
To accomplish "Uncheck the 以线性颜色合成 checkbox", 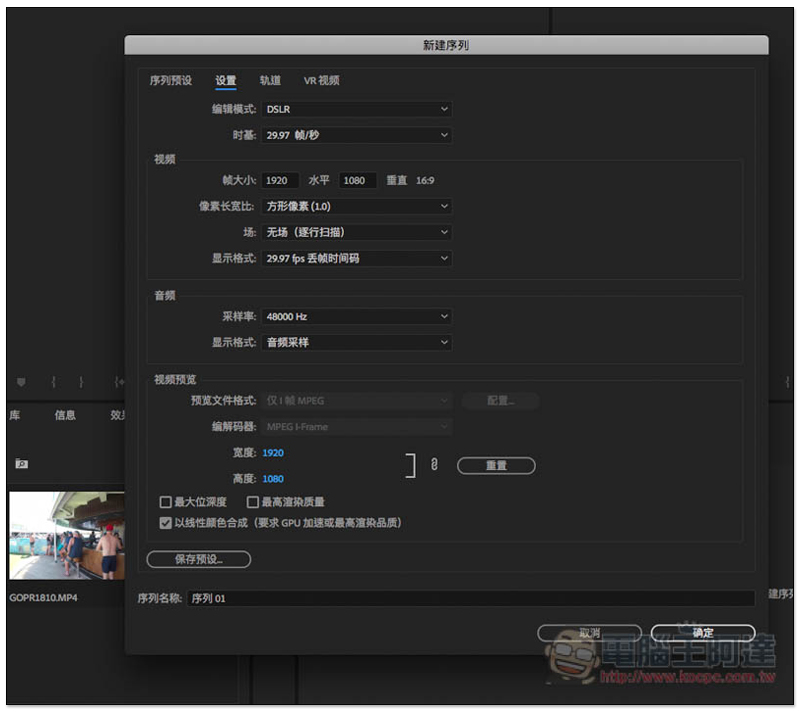I will (166, 522).
